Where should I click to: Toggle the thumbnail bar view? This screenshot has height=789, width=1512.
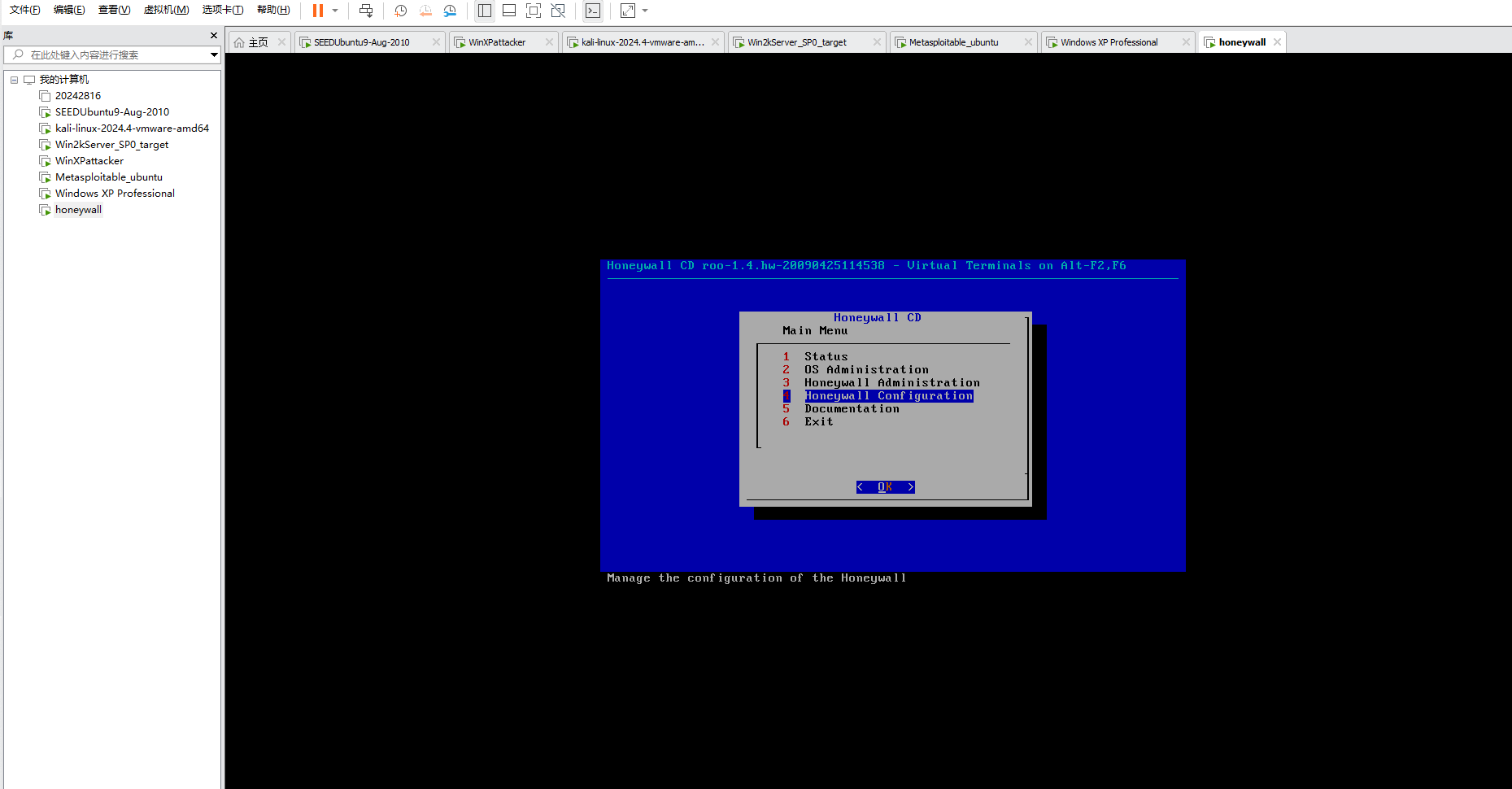(x=509, y=11)
